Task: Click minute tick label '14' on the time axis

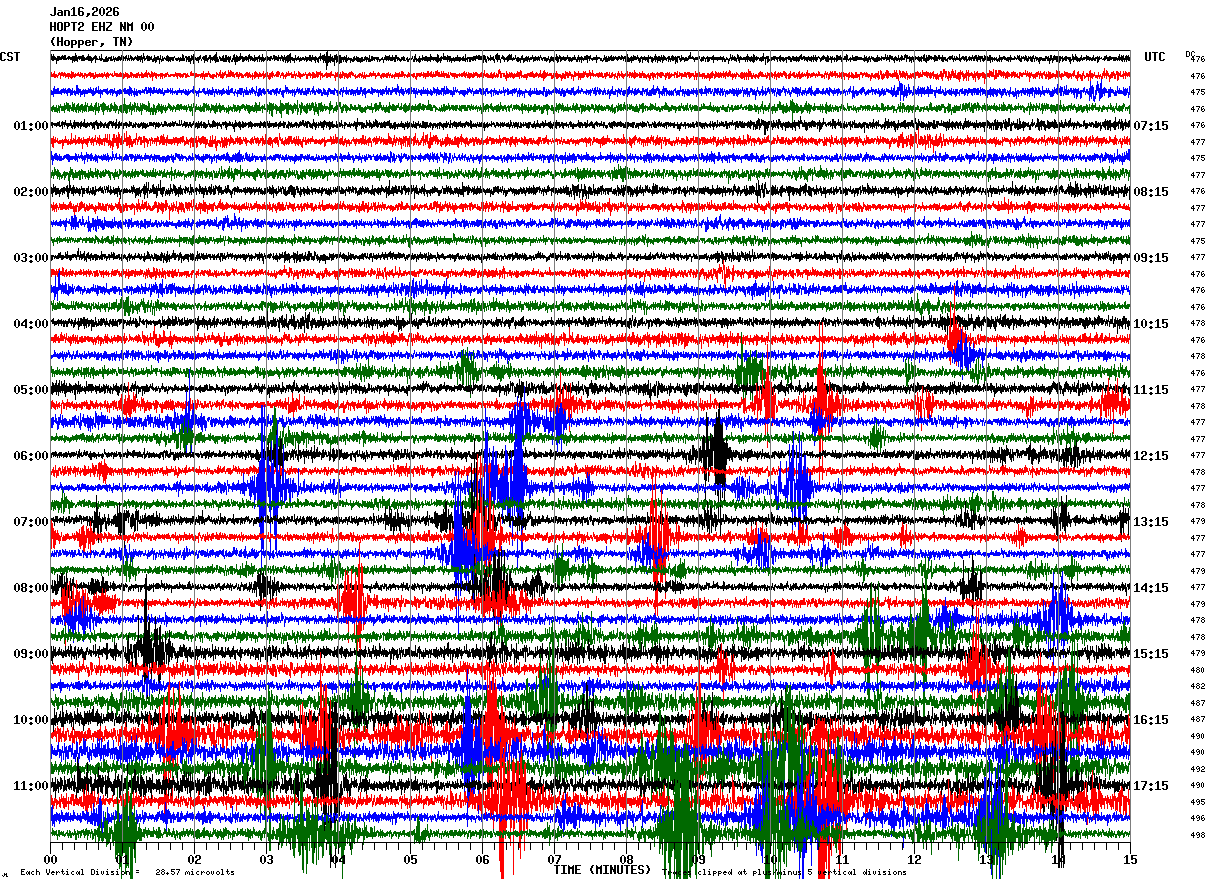Action: click(x=1058, y=860)
